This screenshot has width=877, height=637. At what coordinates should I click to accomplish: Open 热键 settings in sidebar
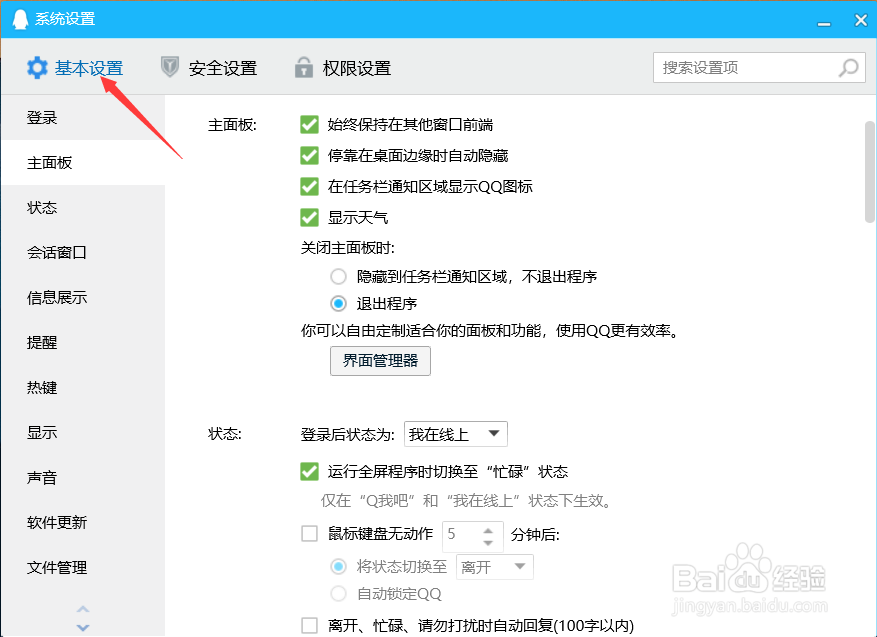pos(83,388)
